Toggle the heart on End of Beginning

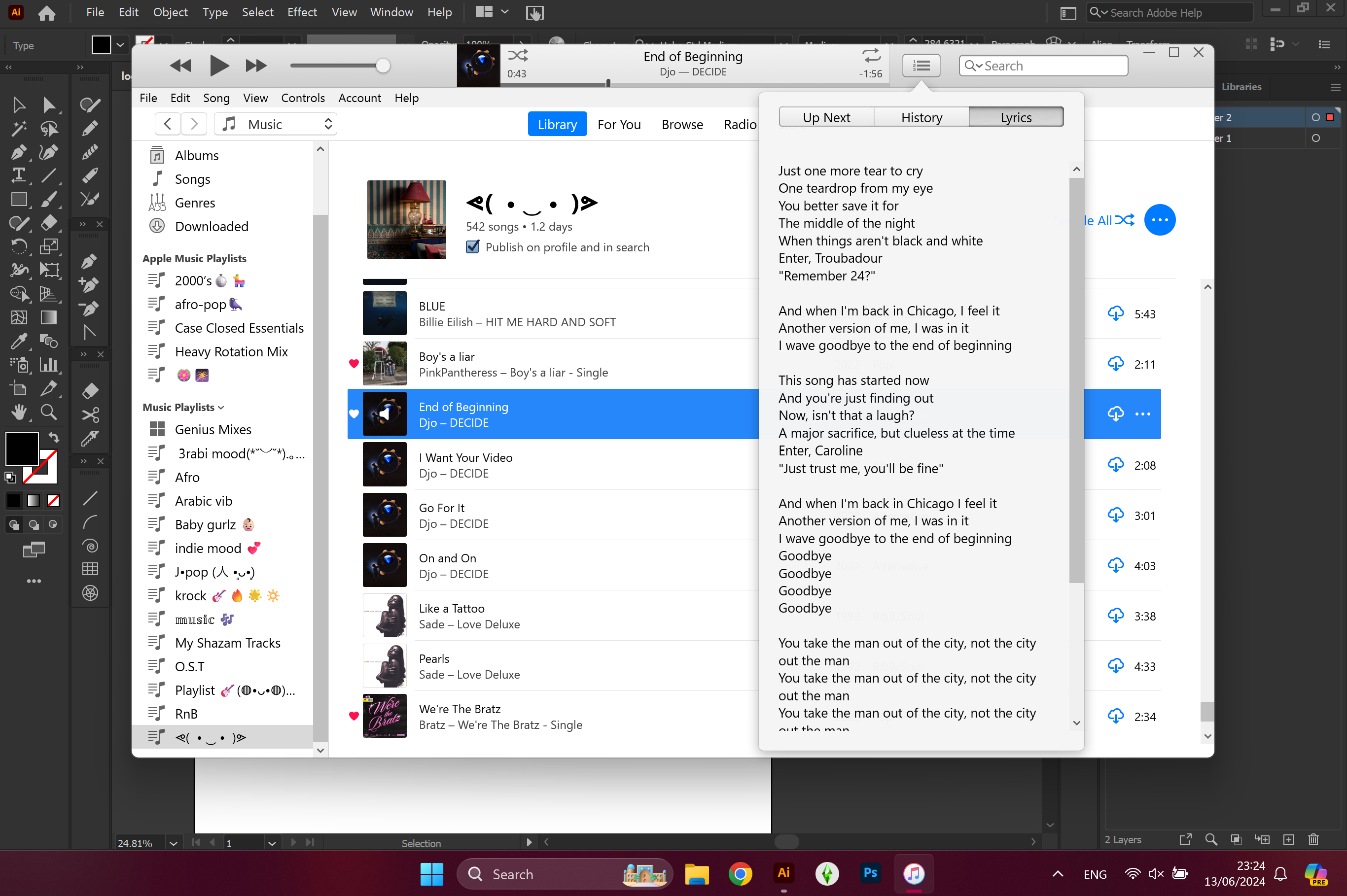tap(353, 414)
